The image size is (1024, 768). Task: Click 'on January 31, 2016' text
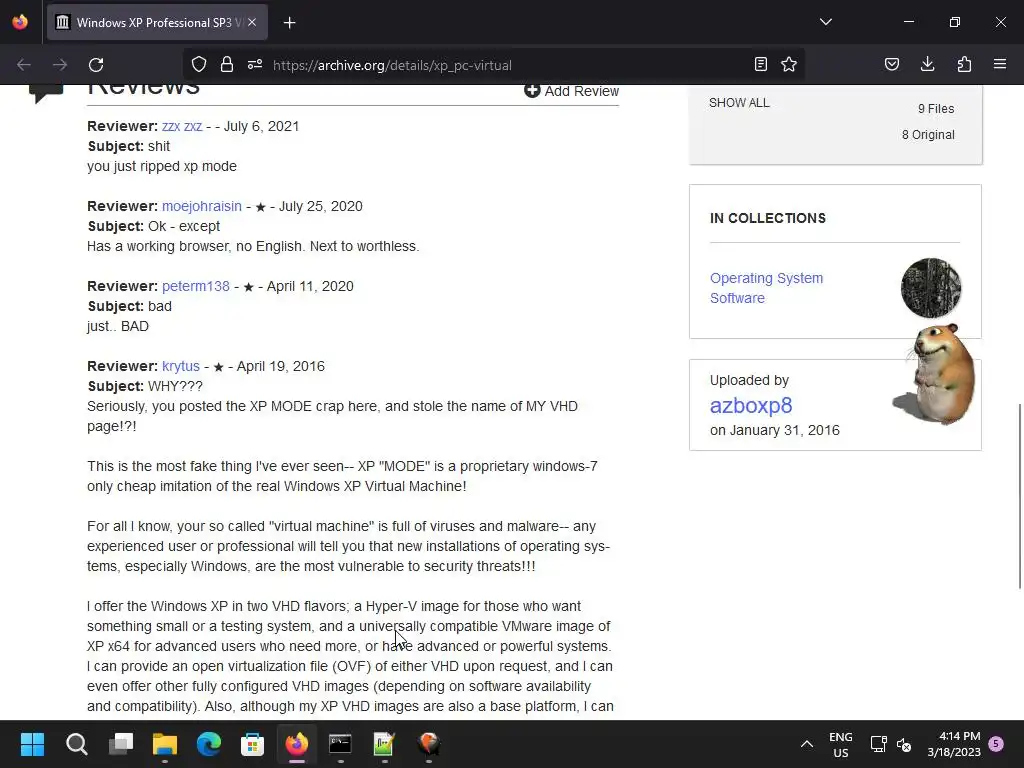point(775,430)
